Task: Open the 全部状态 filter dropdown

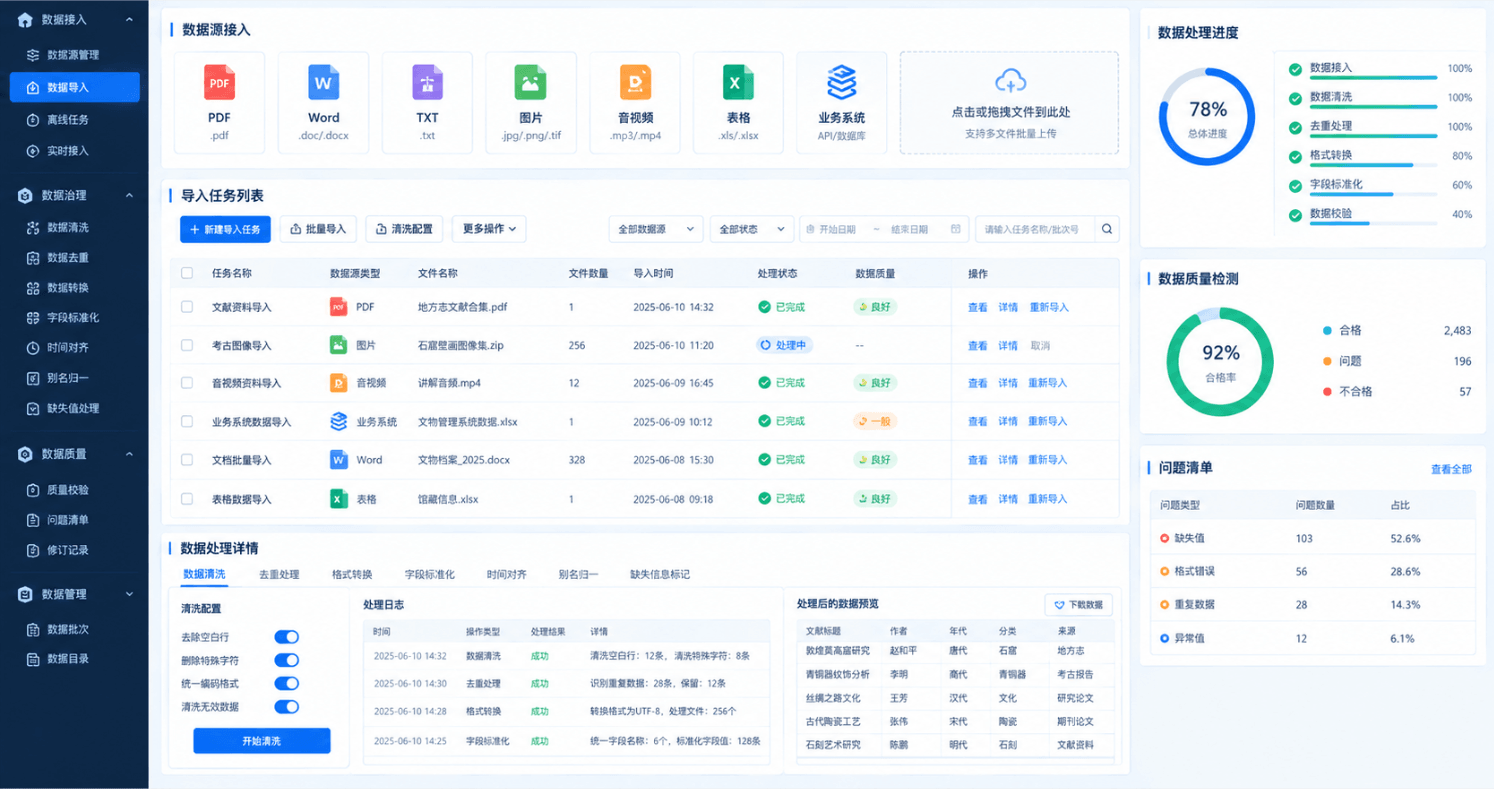Action: pos(752,229)
